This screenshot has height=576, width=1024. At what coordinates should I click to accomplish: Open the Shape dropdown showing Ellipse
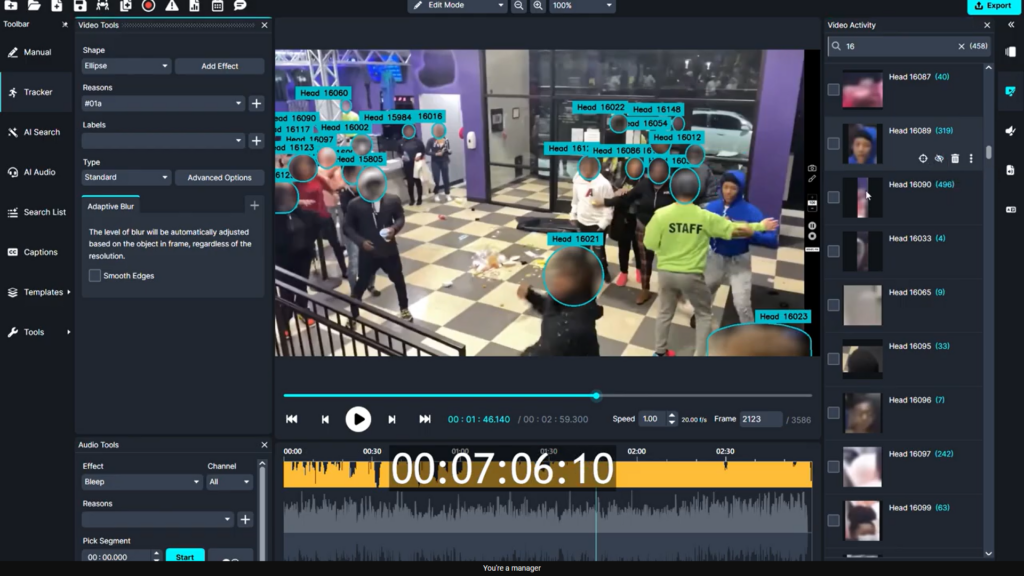pos(126,66)
